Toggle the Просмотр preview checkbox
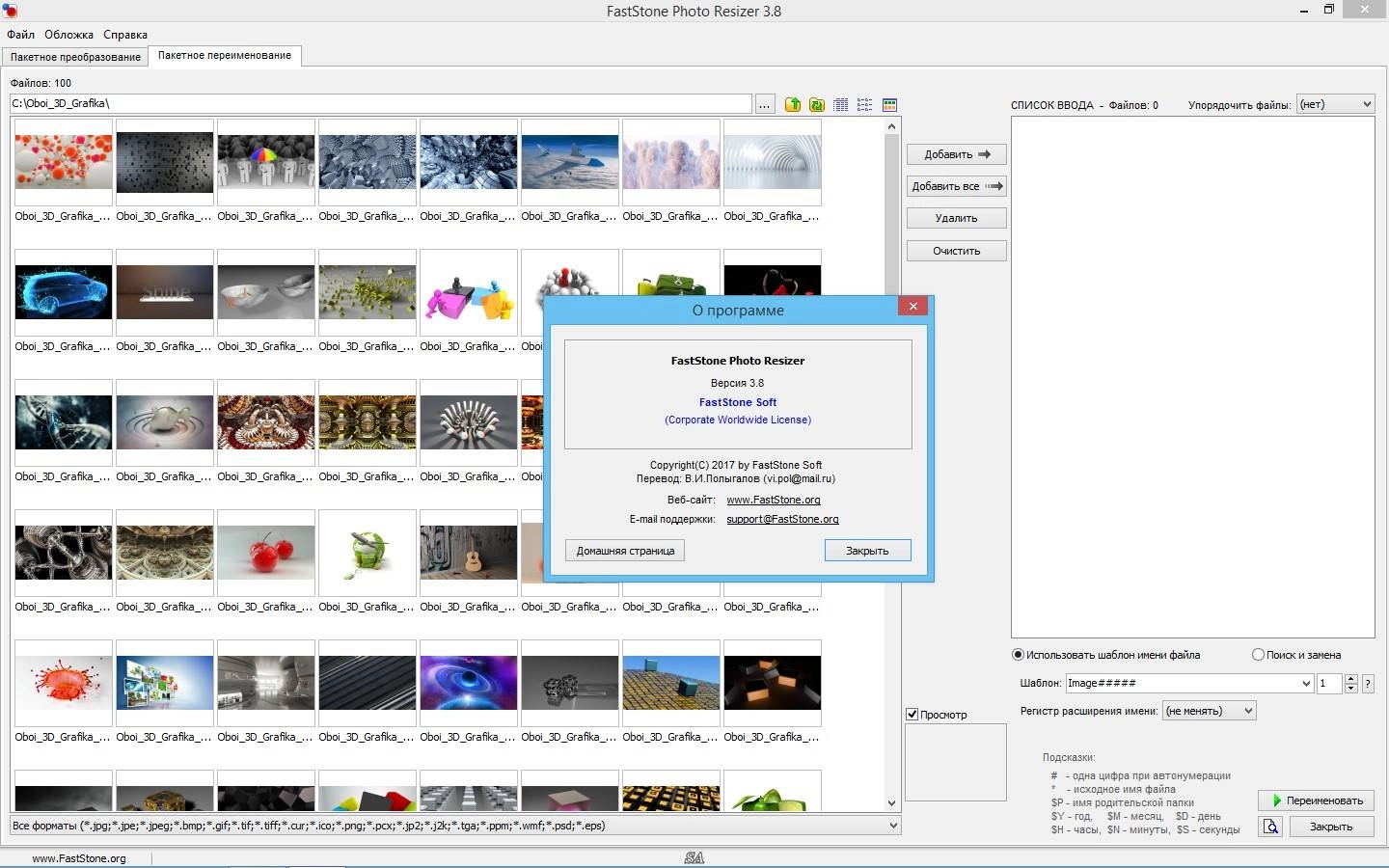 pos(912,714)
